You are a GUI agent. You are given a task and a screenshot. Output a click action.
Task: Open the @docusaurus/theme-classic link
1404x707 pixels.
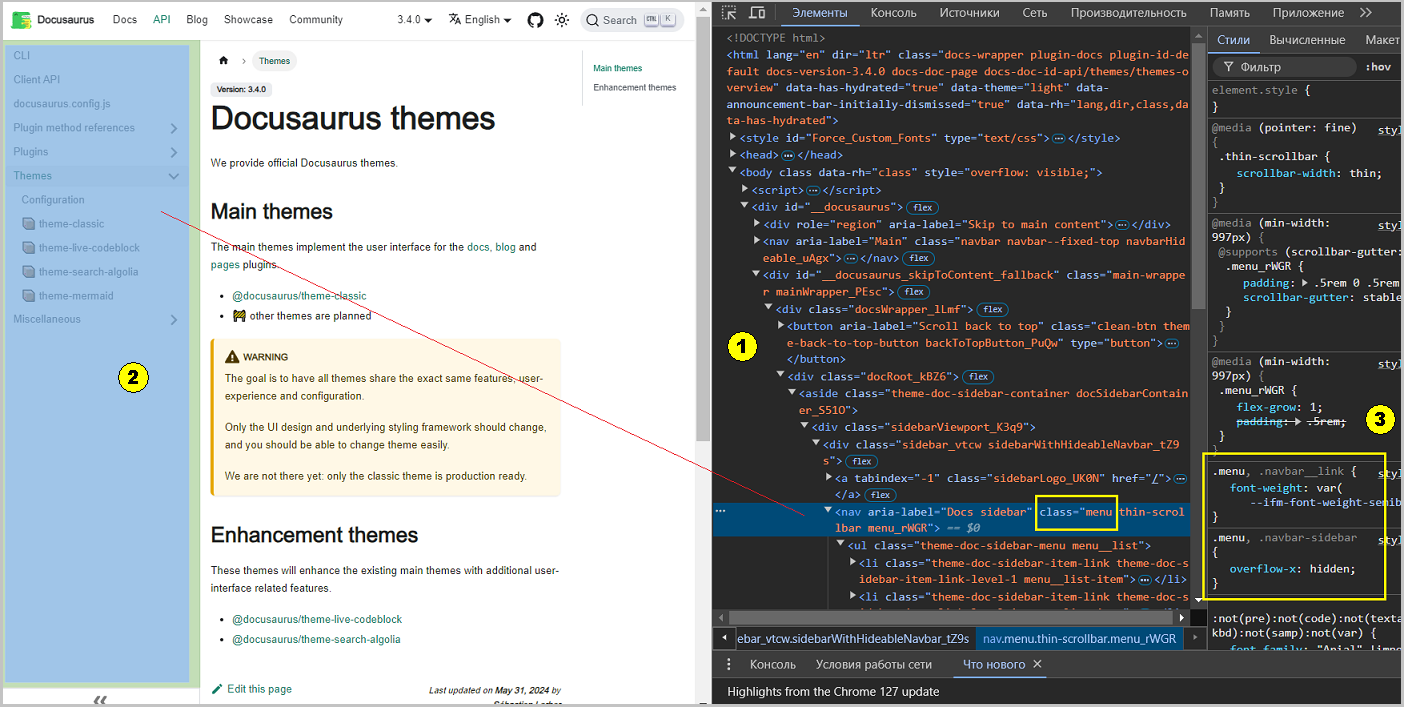[299, 296]
